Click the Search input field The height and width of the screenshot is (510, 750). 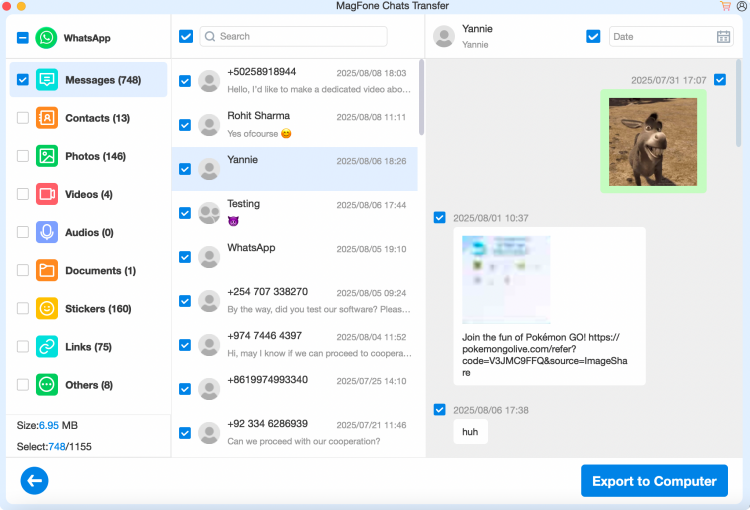tap(293, 36)
